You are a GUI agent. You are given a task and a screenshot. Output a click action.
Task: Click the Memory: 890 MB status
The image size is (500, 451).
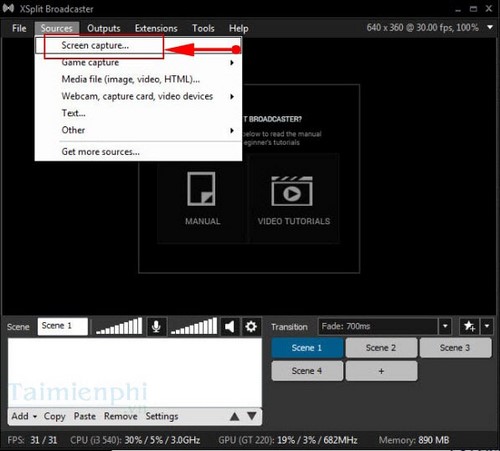414,440
